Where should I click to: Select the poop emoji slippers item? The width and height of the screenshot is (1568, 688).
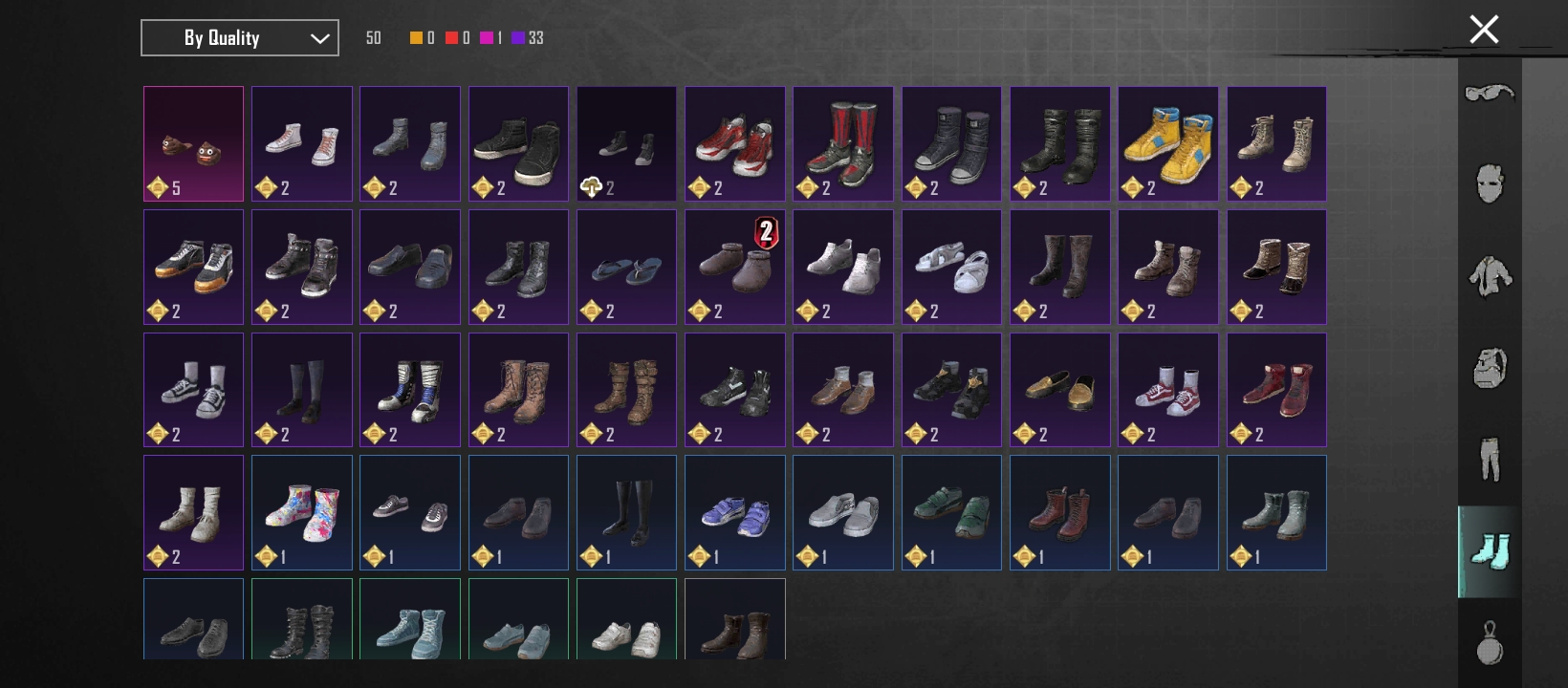click(193, 144)
